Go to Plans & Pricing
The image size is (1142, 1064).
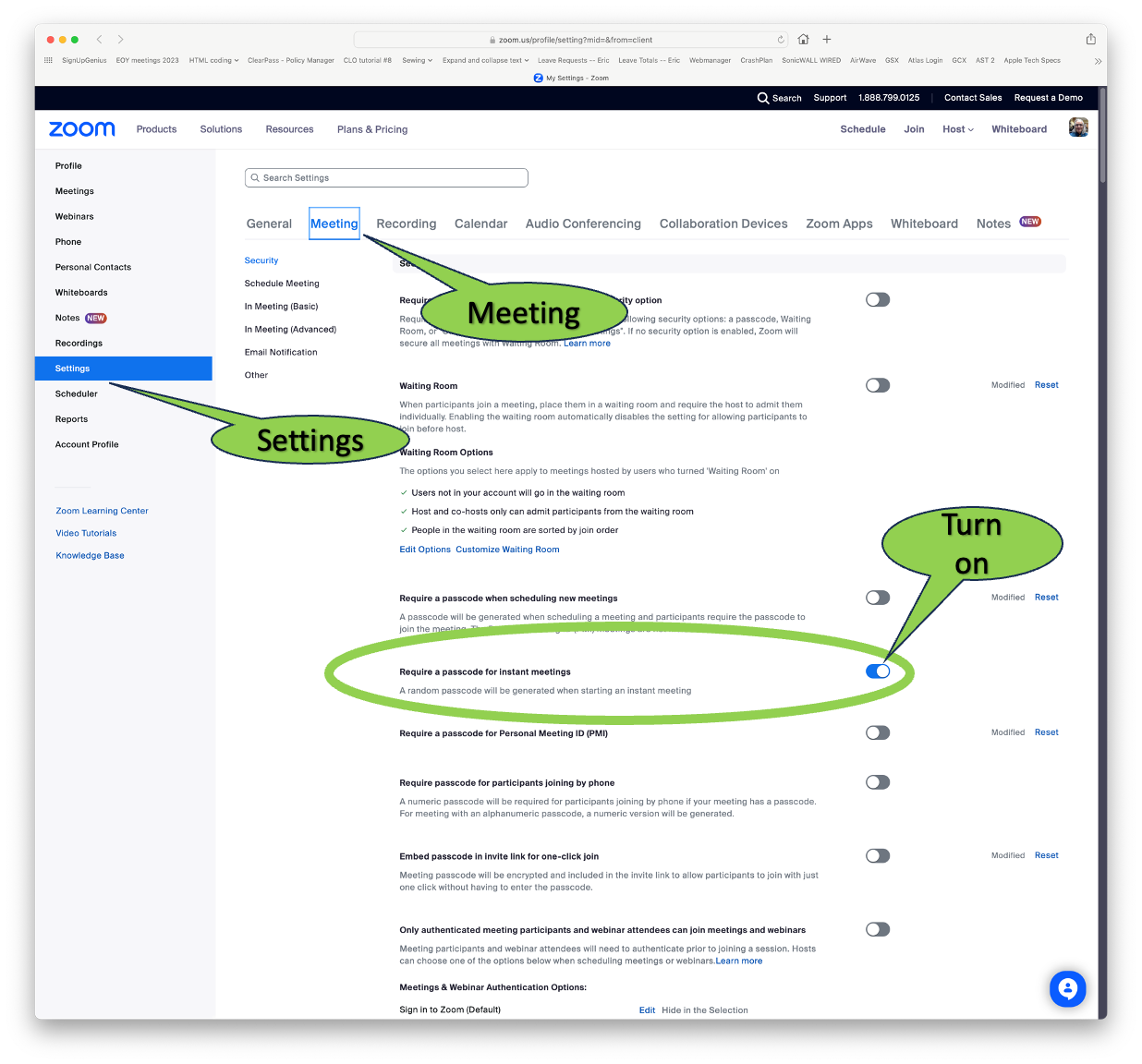pyautogui.click(x=372, y=129)
